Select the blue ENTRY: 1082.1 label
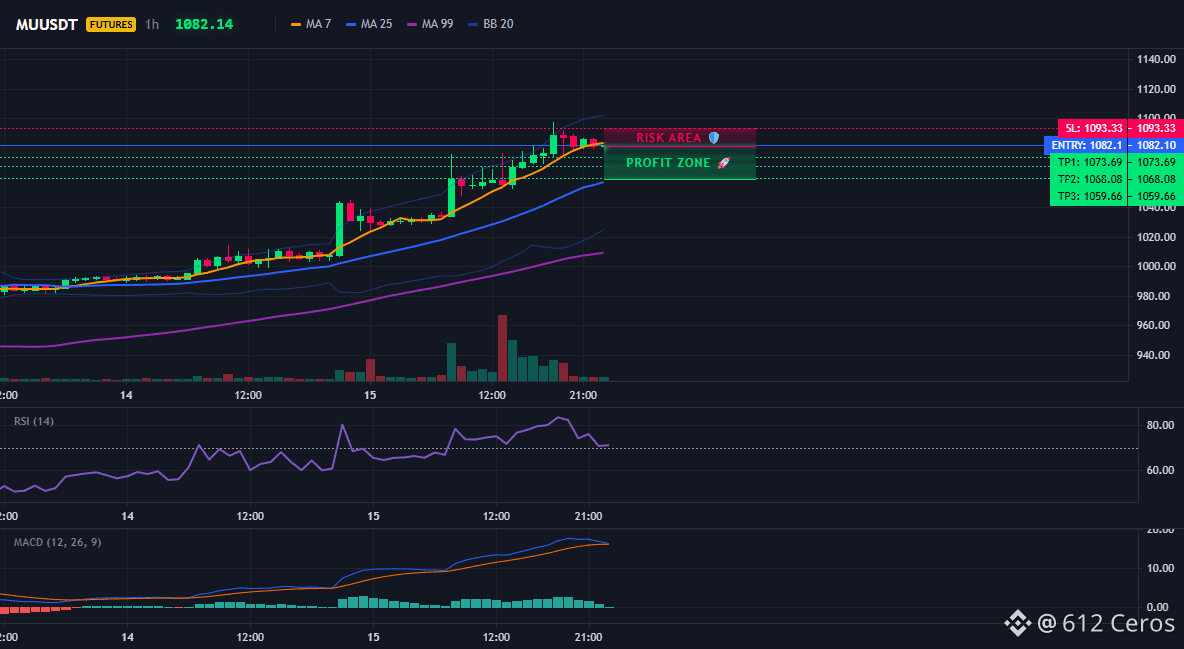 tap(1086, 145)
